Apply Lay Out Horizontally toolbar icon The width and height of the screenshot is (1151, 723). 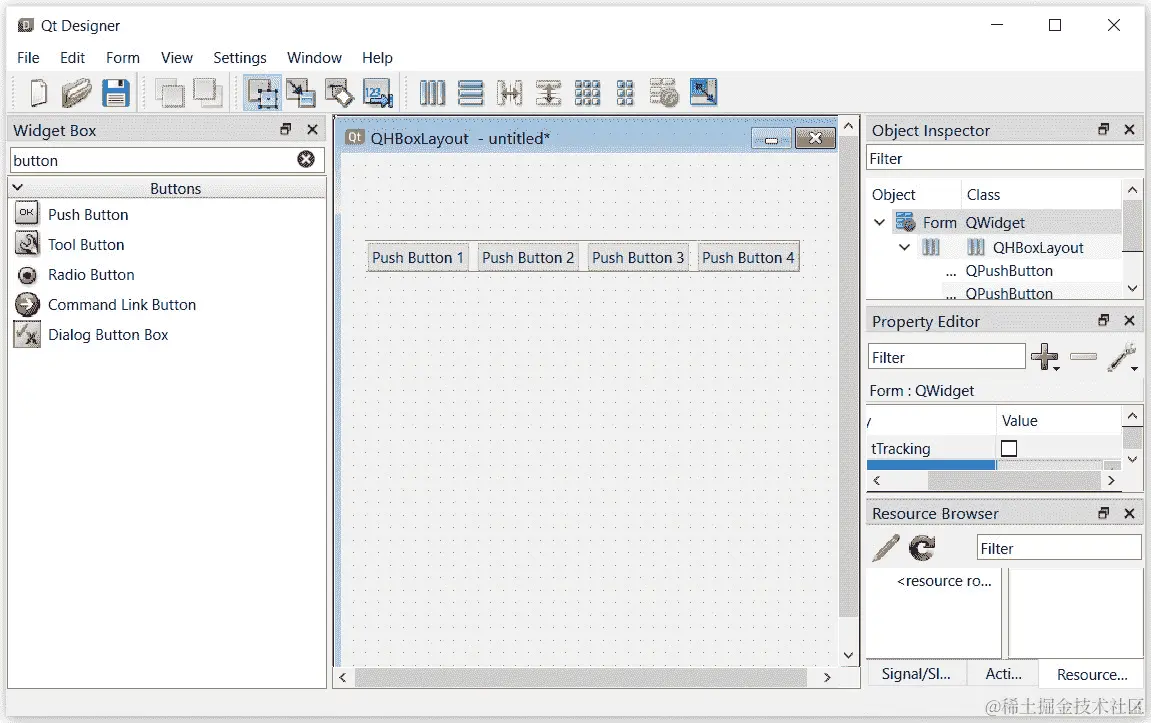coord(432,93)
